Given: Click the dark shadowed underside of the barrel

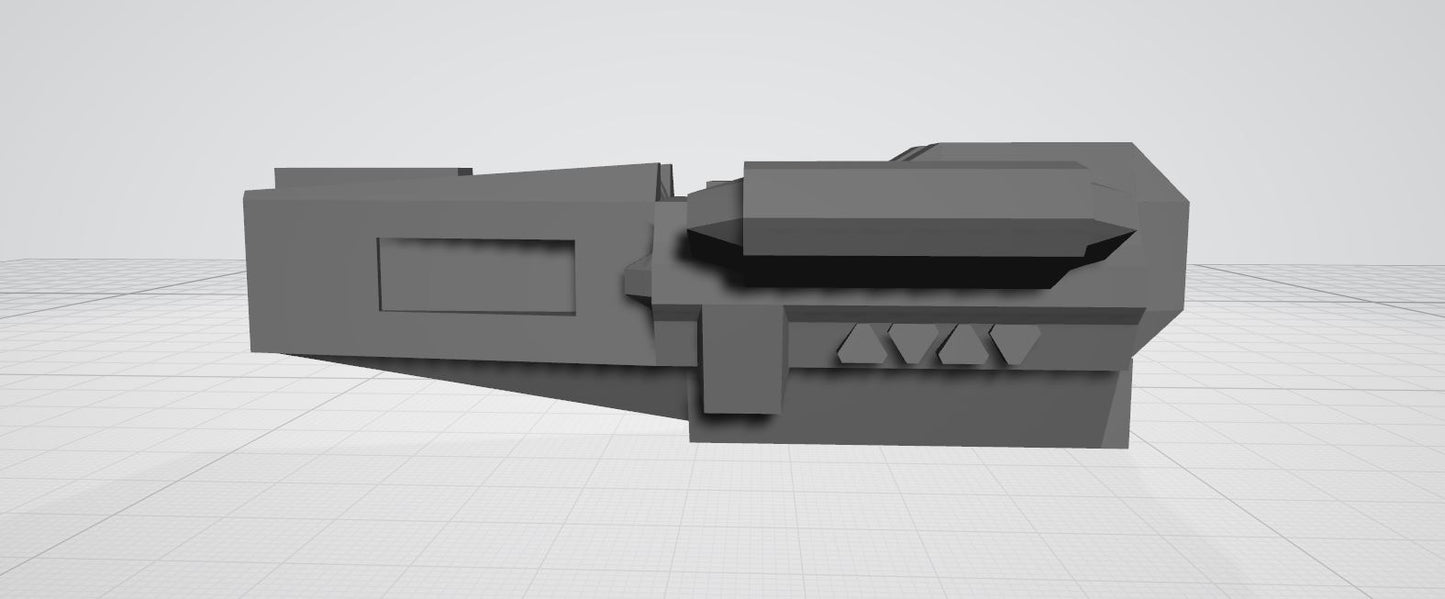Looking at the screenshot, I should coord(900,270).
